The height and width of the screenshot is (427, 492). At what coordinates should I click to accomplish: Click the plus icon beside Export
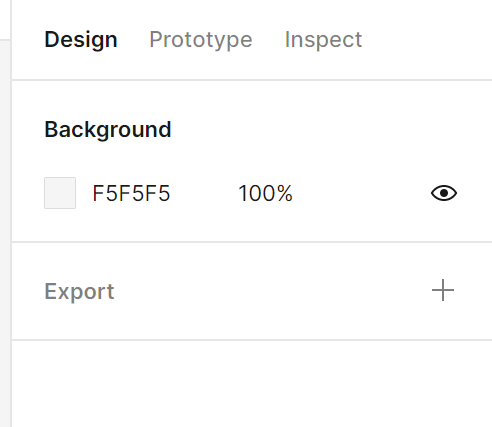click(443, 290)
